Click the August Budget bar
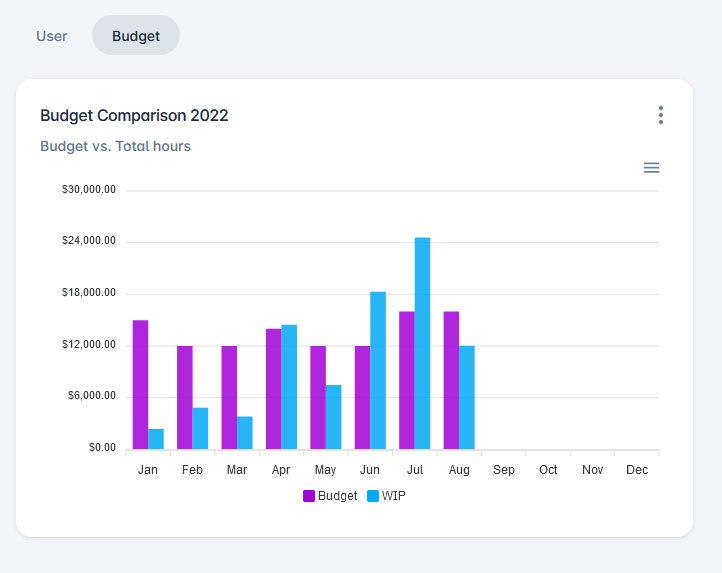 [x=451, y=380]
